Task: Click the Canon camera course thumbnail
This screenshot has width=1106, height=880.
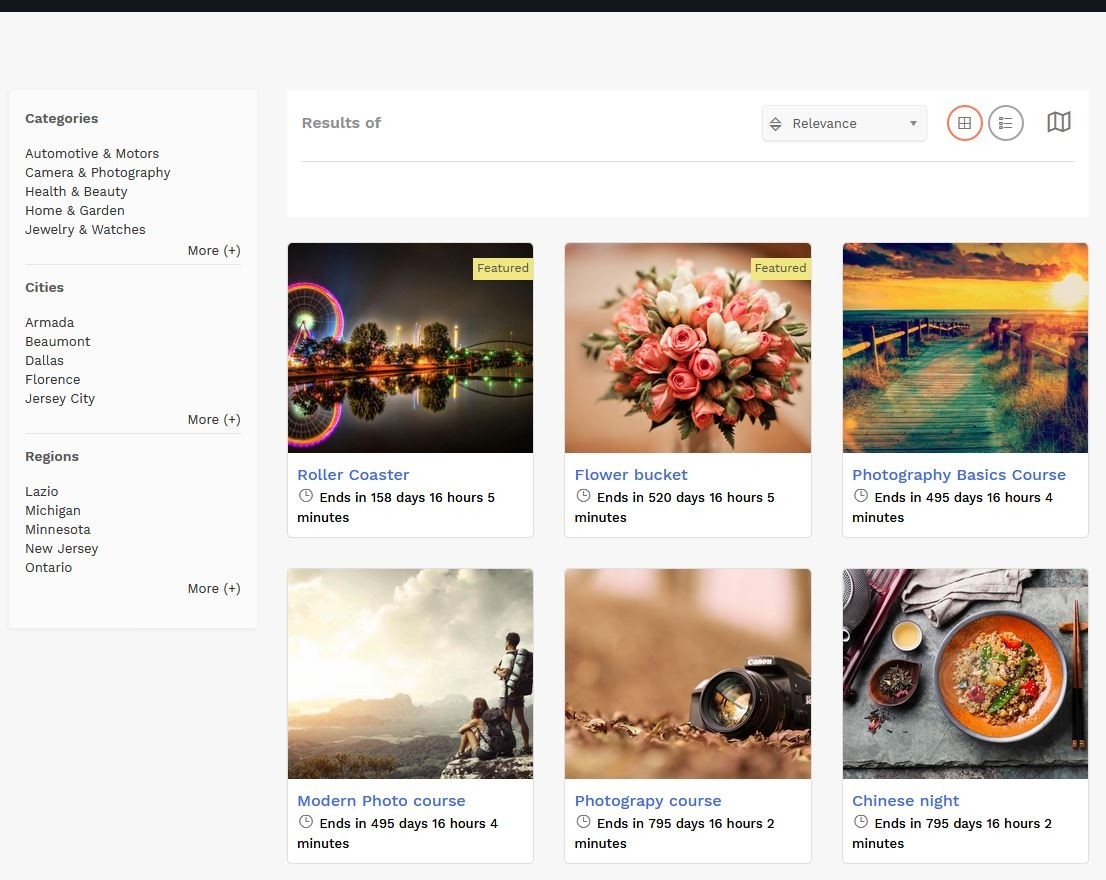Action: click(688, 673)
